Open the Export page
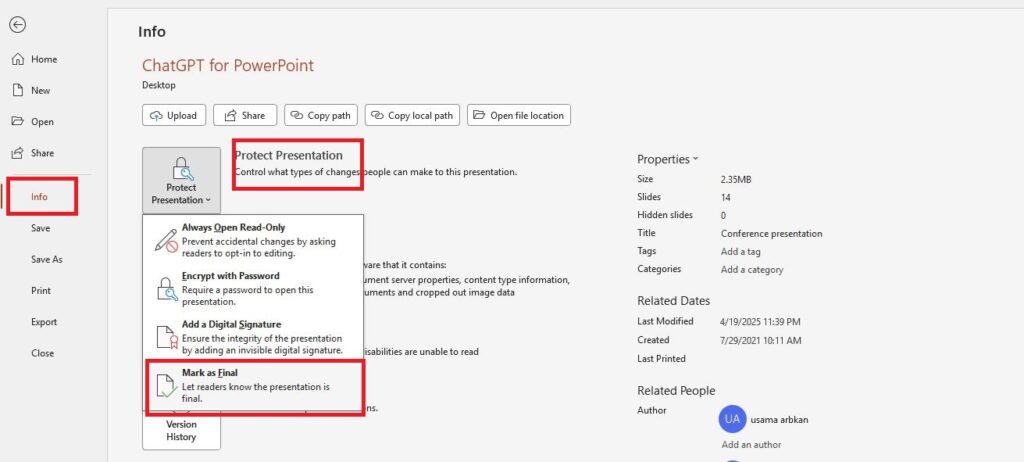 tap(44, 322)
